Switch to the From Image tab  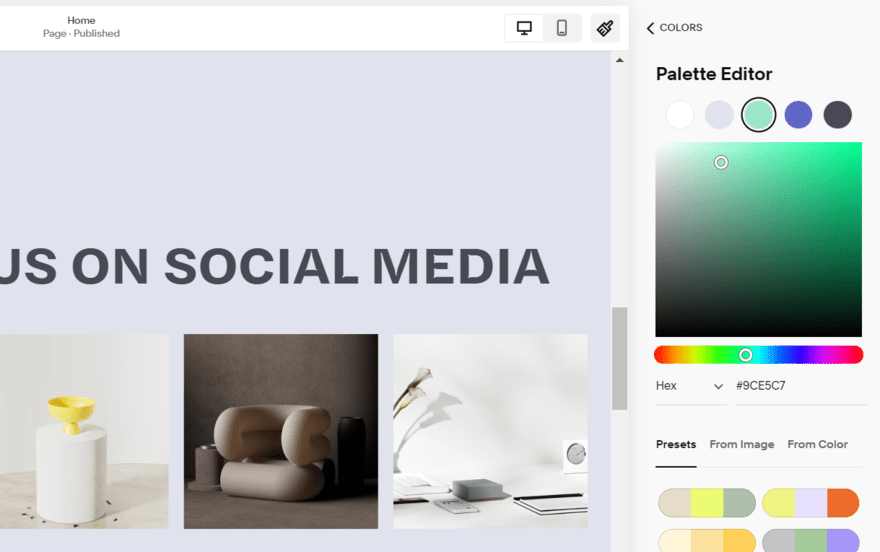coord(741,444)
